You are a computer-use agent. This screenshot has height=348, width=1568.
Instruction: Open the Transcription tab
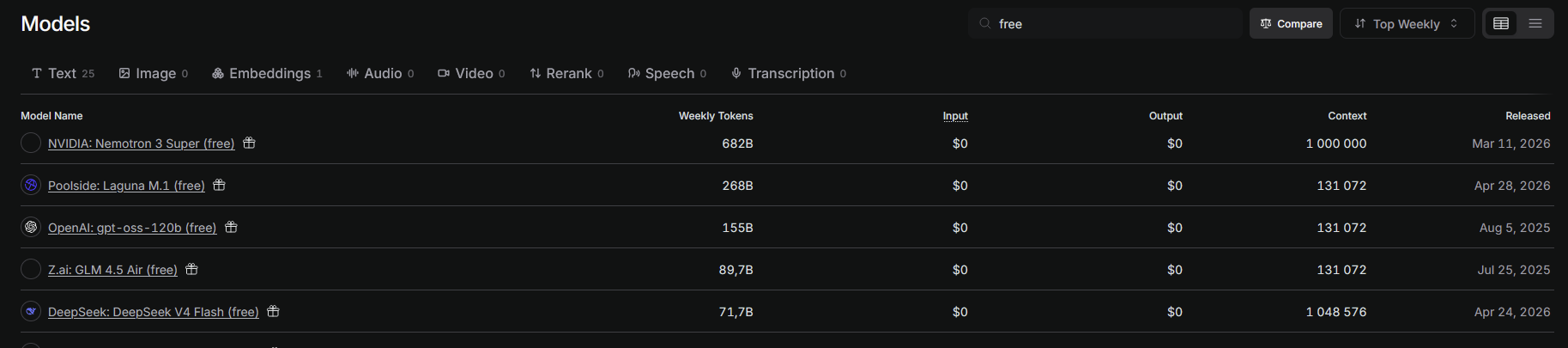[x=788, y=73]
